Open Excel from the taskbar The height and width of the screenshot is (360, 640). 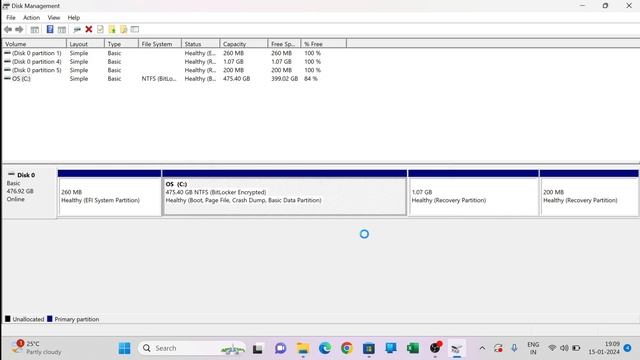point(413,349)
